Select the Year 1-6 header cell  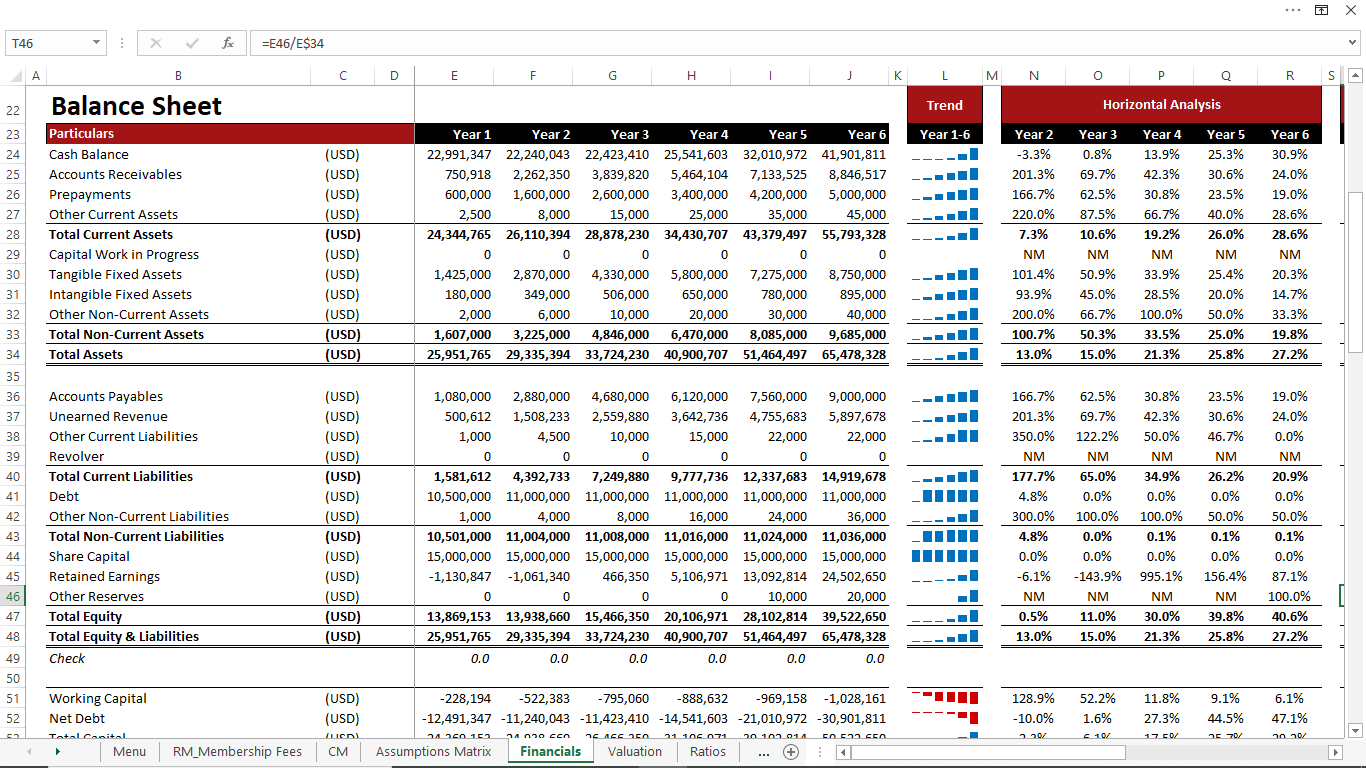tap(944, 134)
